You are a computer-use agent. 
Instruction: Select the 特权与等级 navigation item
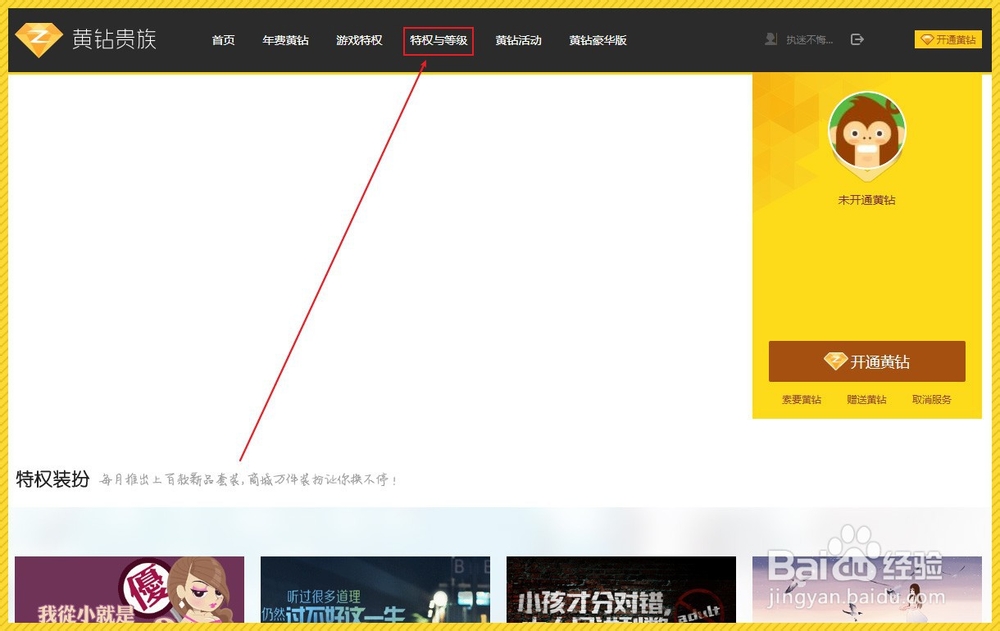tap(439, 40)
